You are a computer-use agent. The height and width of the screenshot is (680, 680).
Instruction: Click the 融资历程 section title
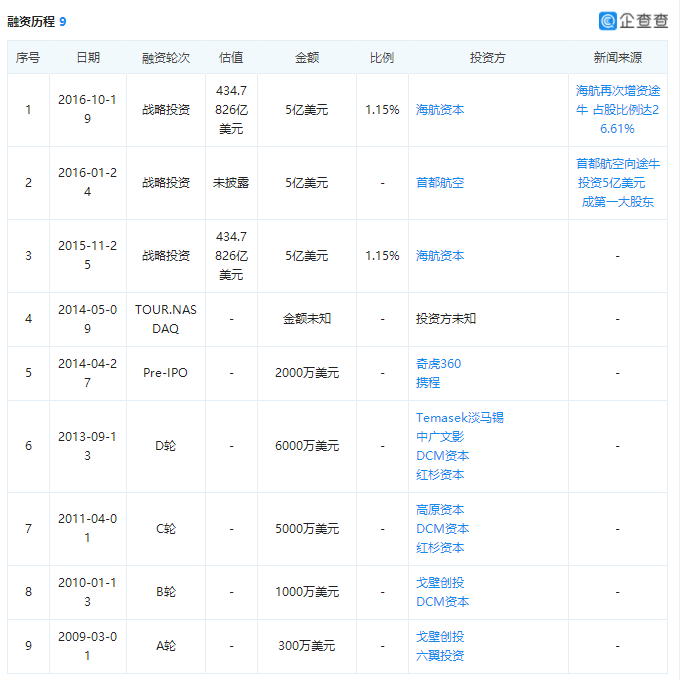pos(31,22)
